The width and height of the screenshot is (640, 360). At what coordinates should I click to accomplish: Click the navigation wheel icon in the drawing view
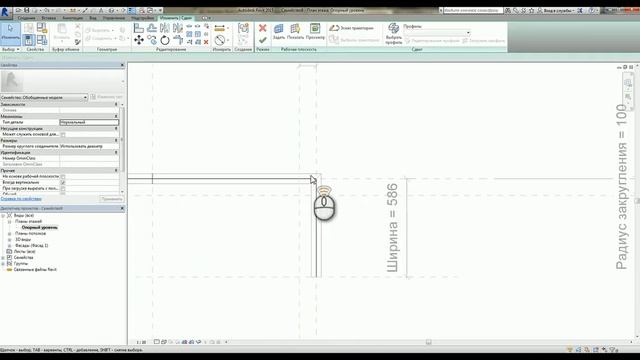pos(628,83)
